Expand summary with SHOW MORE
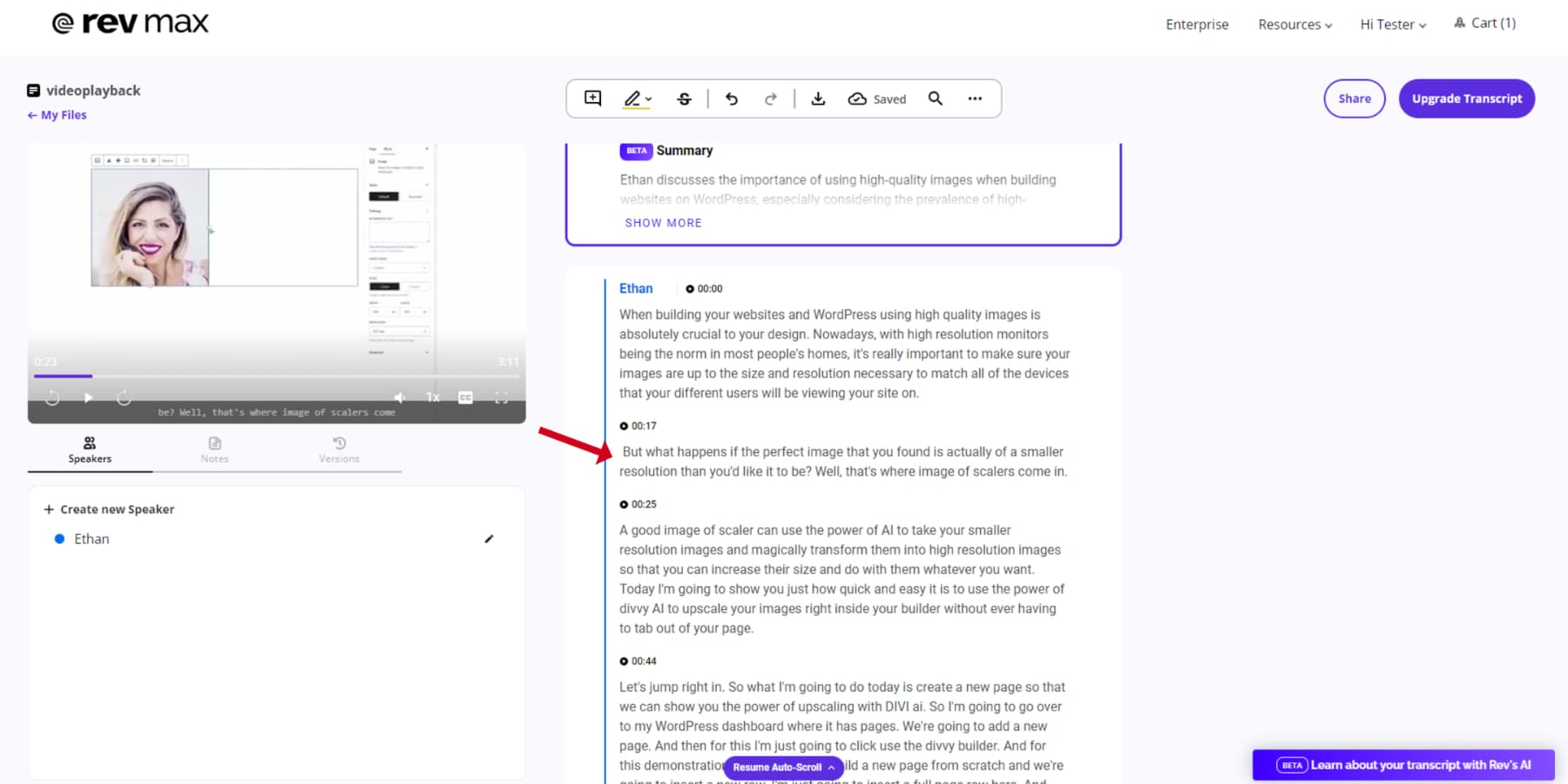Image resolution: width=1568 pixels, height=784 pixels. [x=663, y=223]
